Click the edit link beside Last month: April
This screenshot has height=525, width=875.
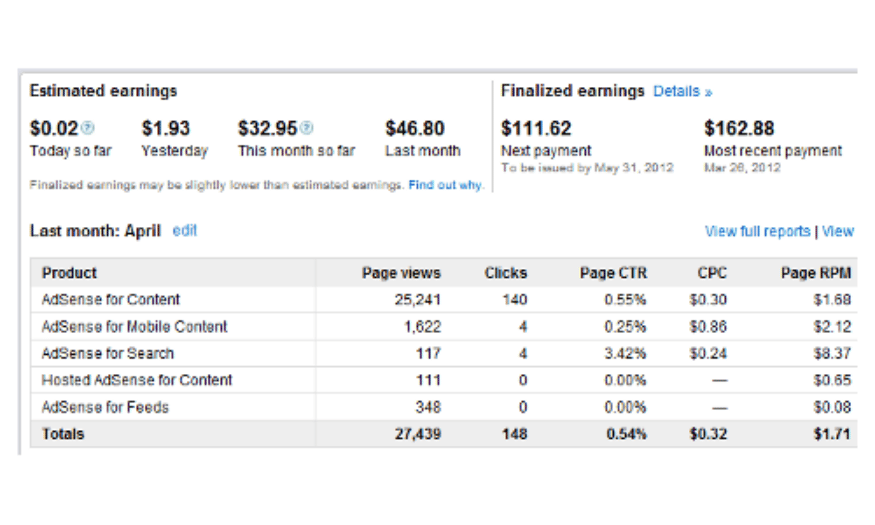185,230
